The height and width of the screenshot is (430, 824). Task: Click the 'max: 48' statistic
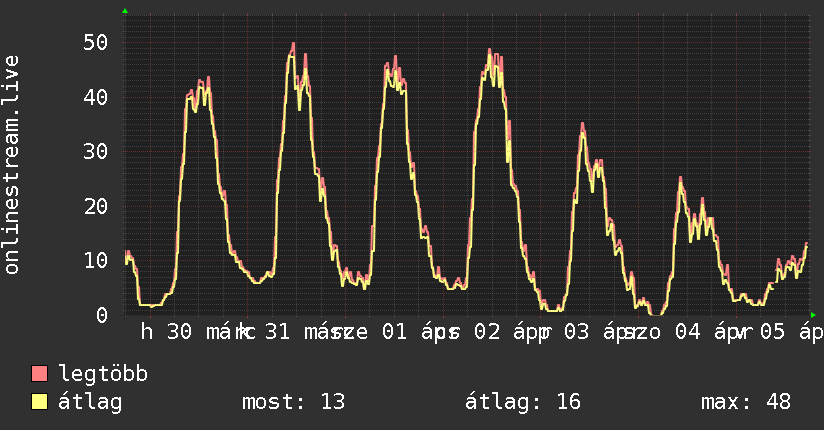(x=746, y=402)
